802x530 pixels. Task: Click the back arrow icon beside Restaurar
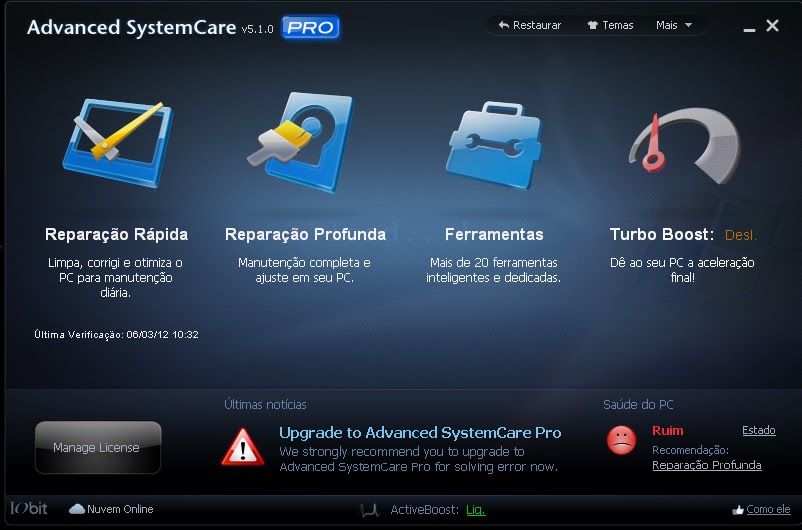(x=504, y=25)
